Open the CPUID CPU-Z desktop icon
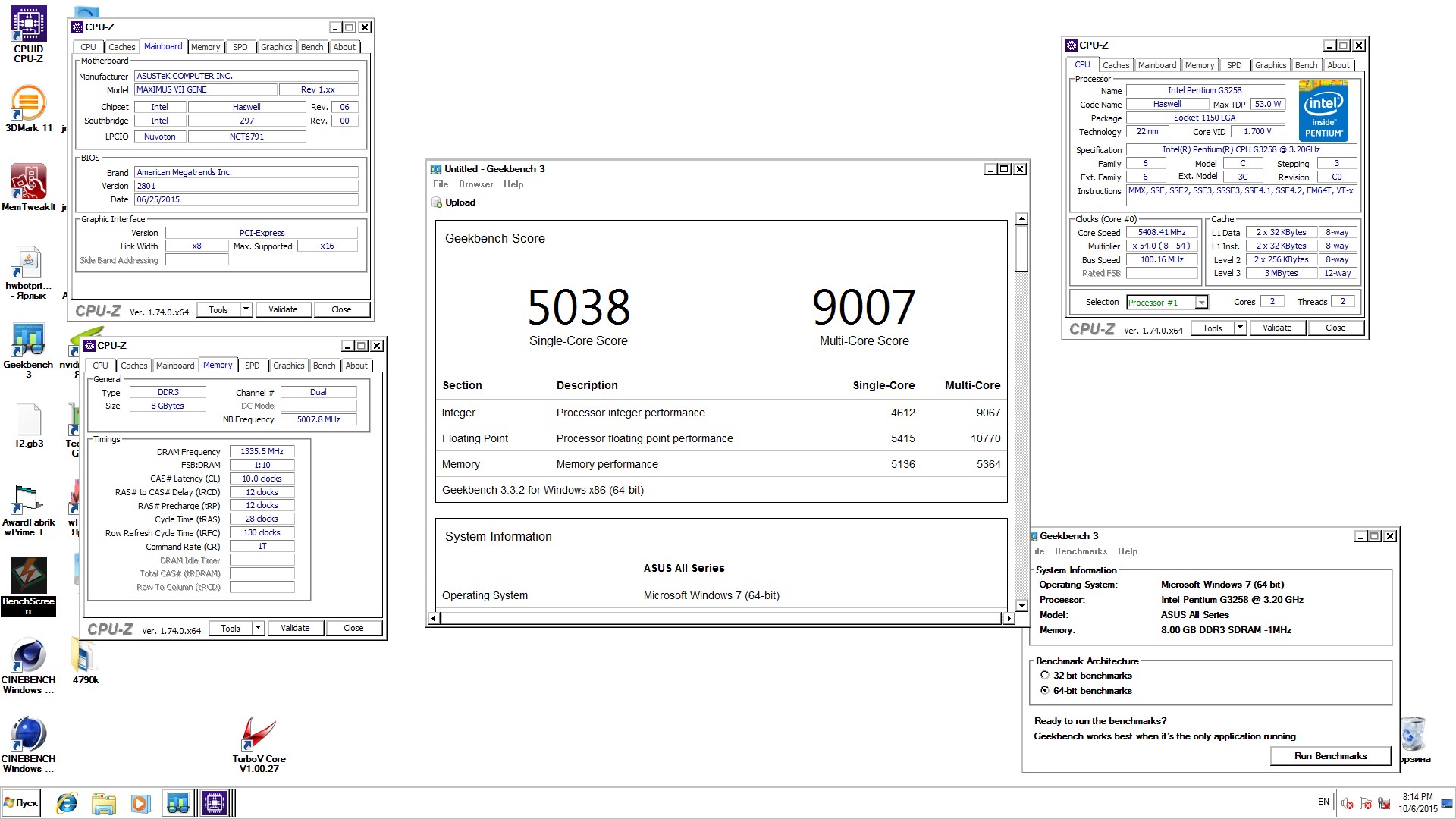The width and height of the screenshot is (1456, 819). (28, 34)
